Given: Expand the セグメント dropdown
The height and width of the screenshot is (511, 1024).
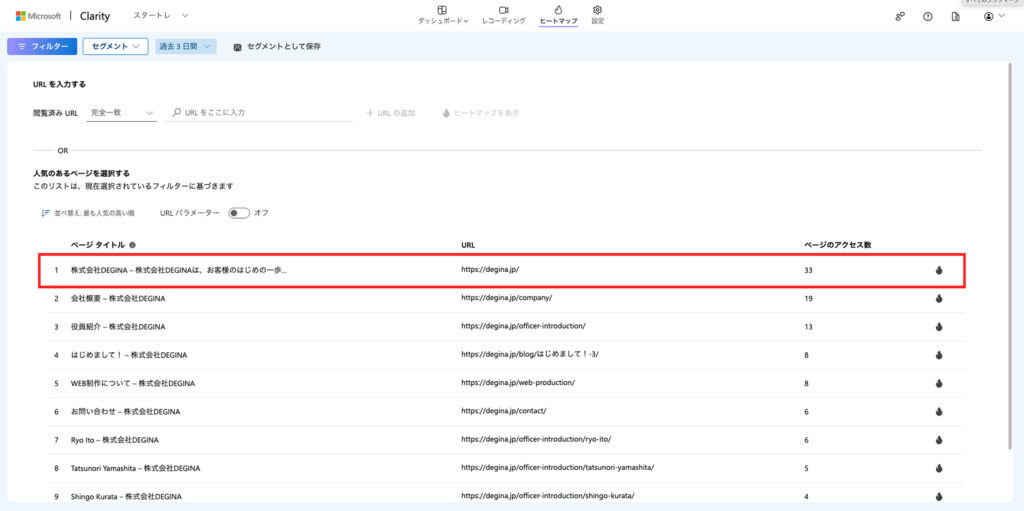Looking at the screenshot, I should pyautogui.click(x=115, y=46).
